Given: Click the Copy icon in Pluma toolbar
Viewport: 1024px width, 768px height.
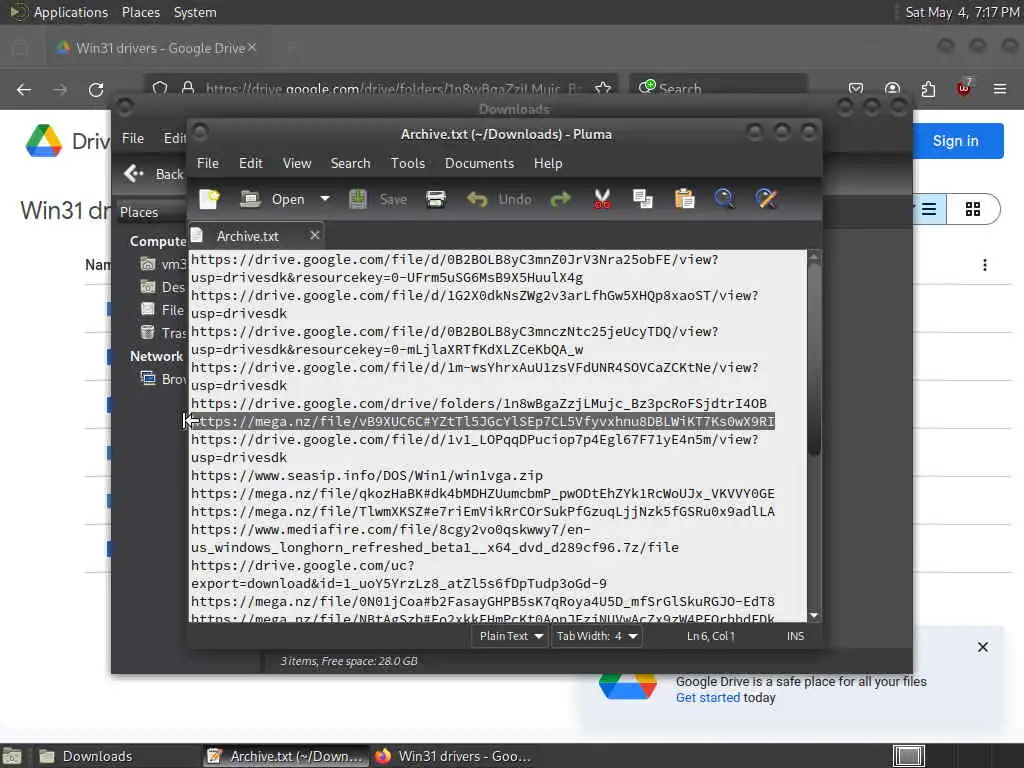Looking at the screenshot, I should (x=643, y=199).
